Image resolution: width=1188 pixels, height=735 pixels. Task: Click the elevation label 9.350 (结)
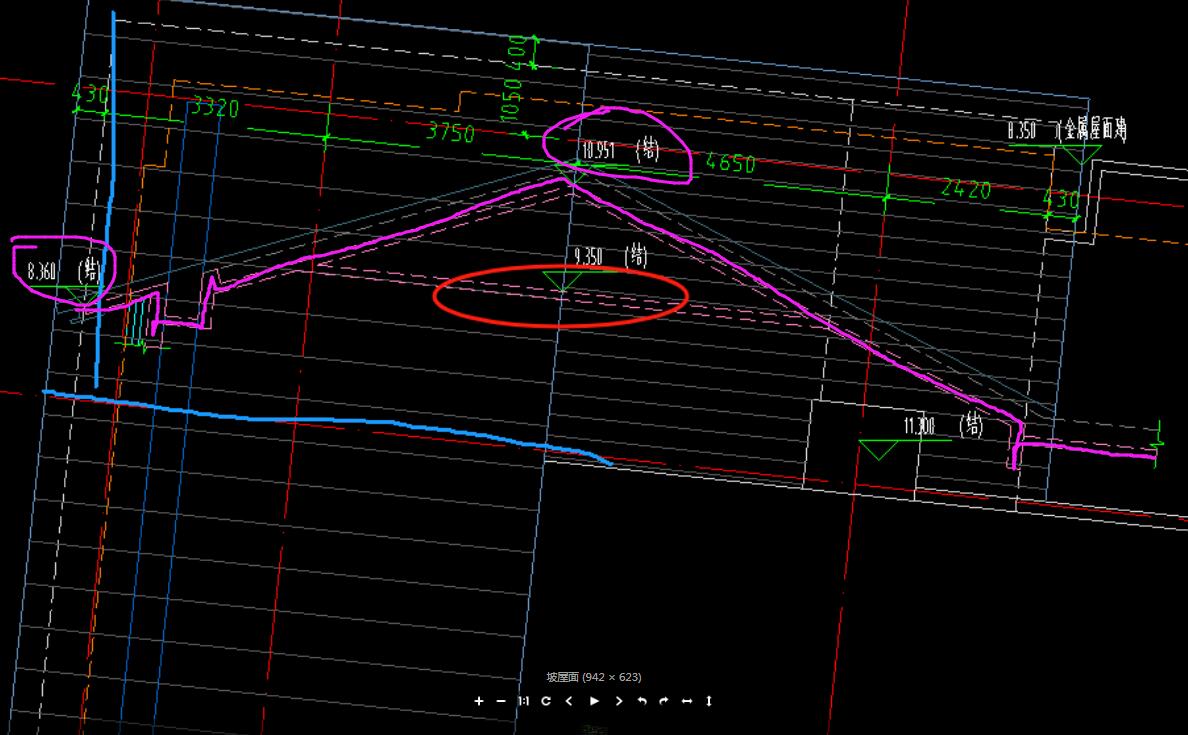point(611,257)
